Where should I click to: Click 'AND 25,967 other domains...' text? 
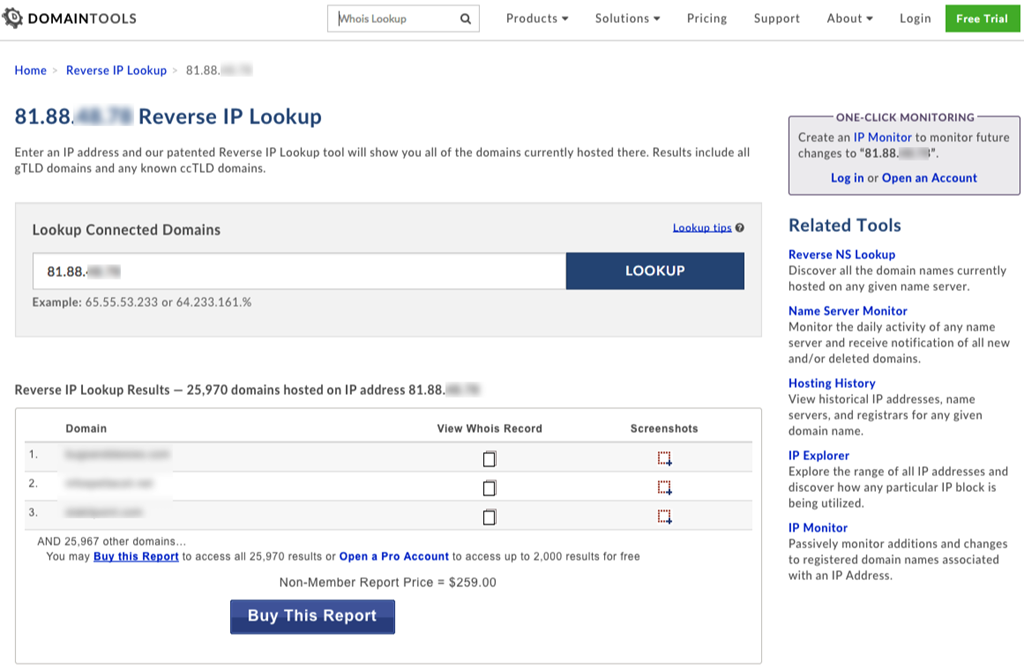(x=112, y=542)
